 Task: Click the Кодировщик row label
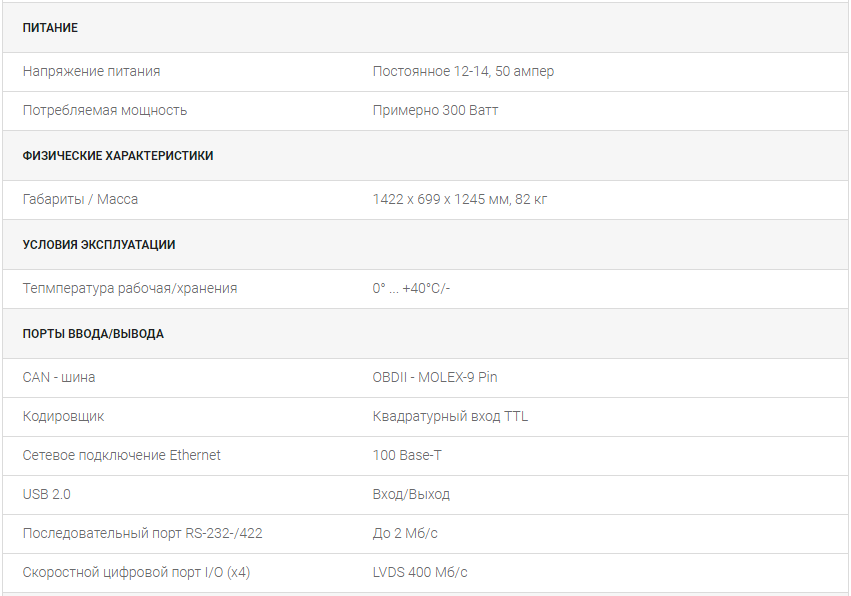pyautogui.click(x=63, y=416)
